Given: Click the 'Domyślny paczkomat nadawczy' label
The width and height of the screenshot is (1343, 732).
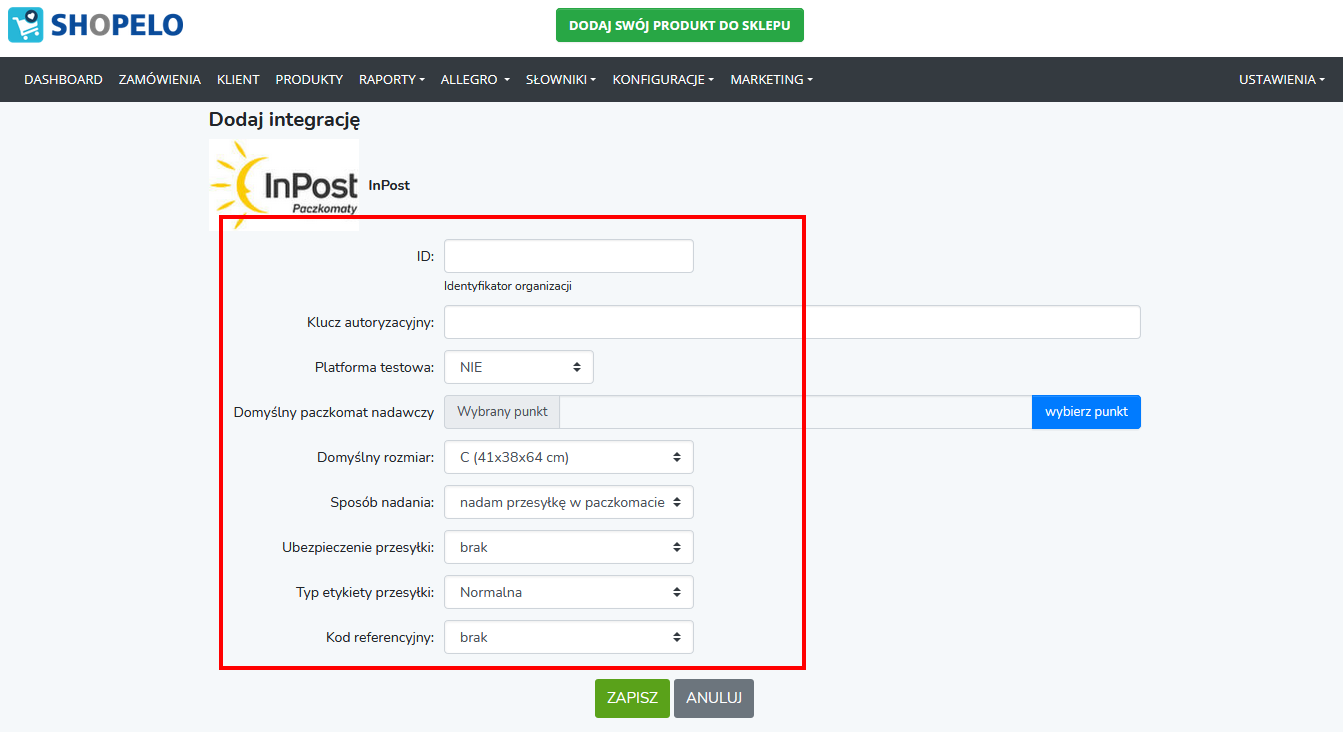Looking at the screenshot, I should tap(334, 412).
